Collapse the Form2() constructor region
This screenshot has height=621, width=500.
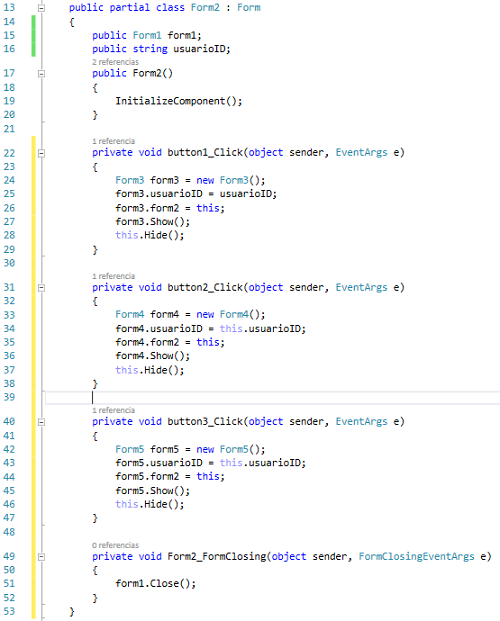41,74
